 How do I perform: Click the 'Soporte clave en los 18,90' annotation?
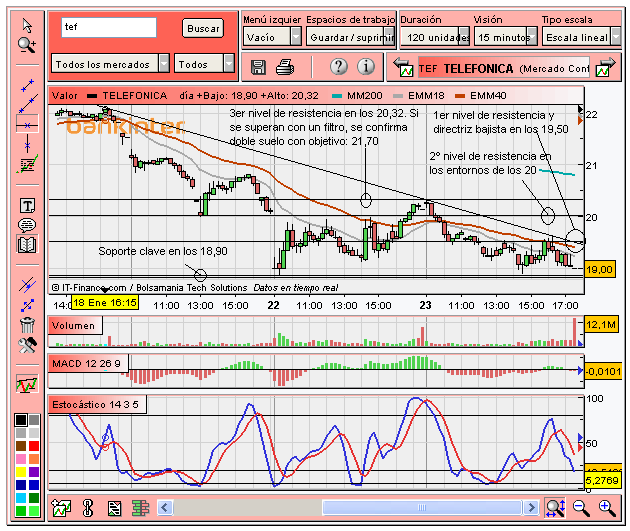[163, 251]
